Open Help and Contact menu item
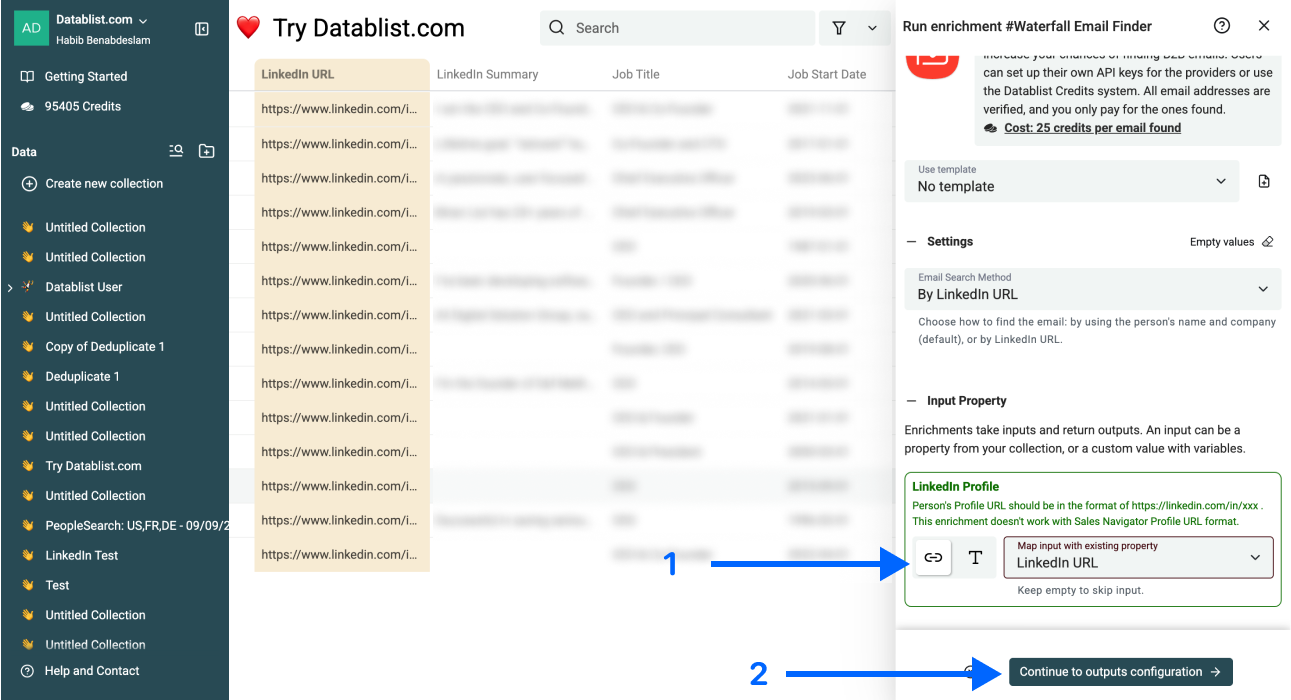Screen dimensions: 1291x700 [91, 671]
